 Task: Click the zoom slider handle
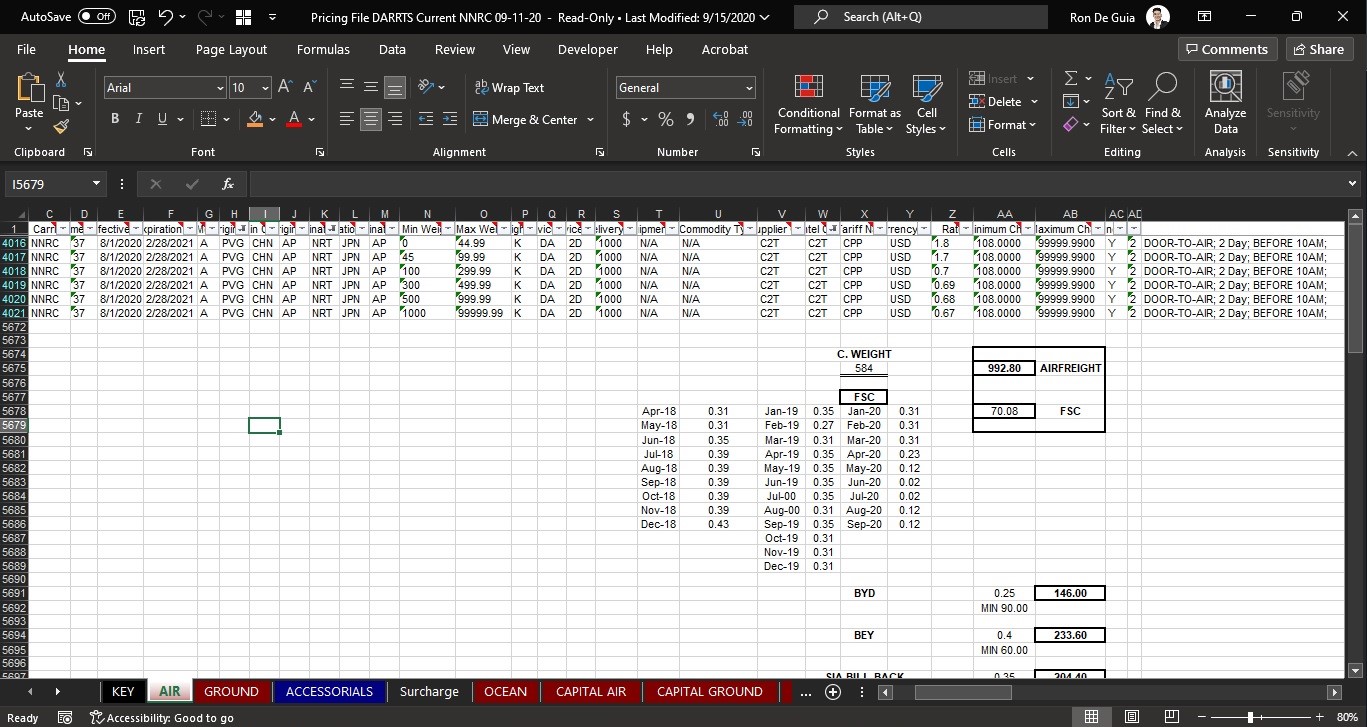click(1250, 717)
